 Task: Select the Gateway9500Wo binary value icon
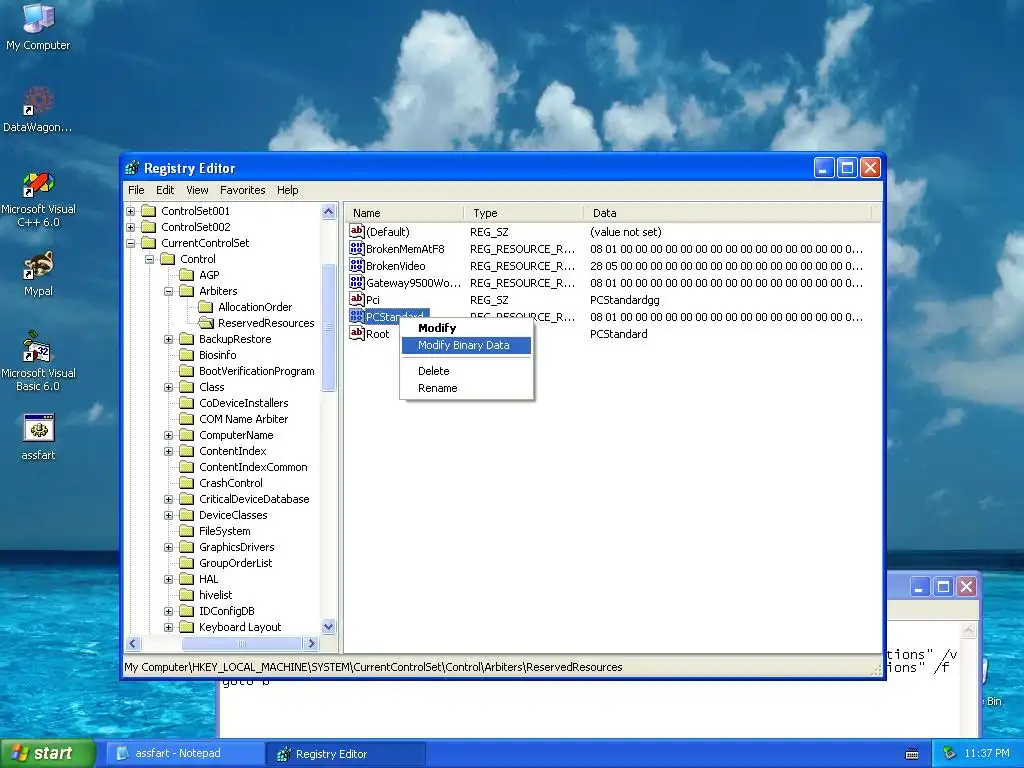tap(357, 282)
